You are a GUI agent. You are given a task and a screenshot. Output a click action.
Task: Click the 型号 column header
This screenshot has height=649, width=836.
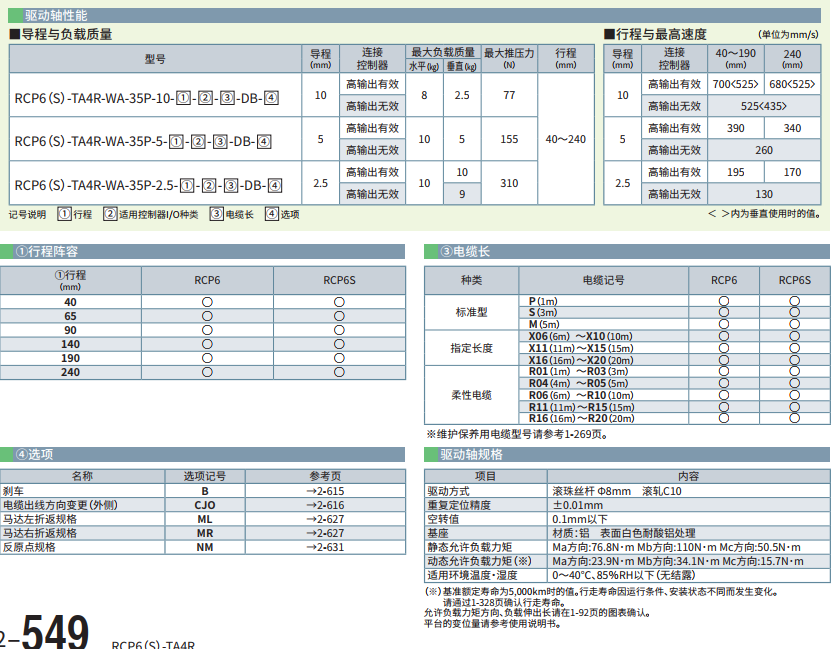[x=155, y=59]
